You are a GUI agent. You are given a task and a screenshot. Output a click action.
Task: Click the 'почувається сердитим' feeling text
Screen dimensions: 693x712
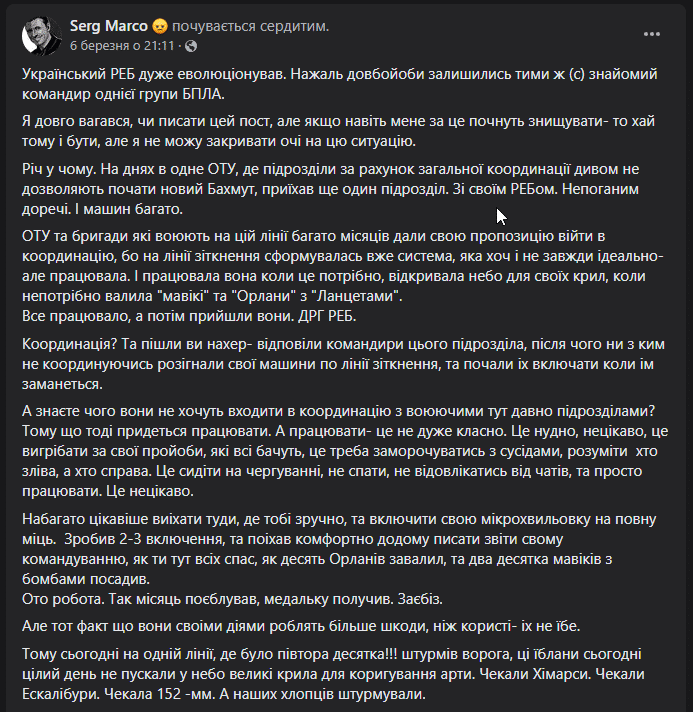[x=250, y=26]
